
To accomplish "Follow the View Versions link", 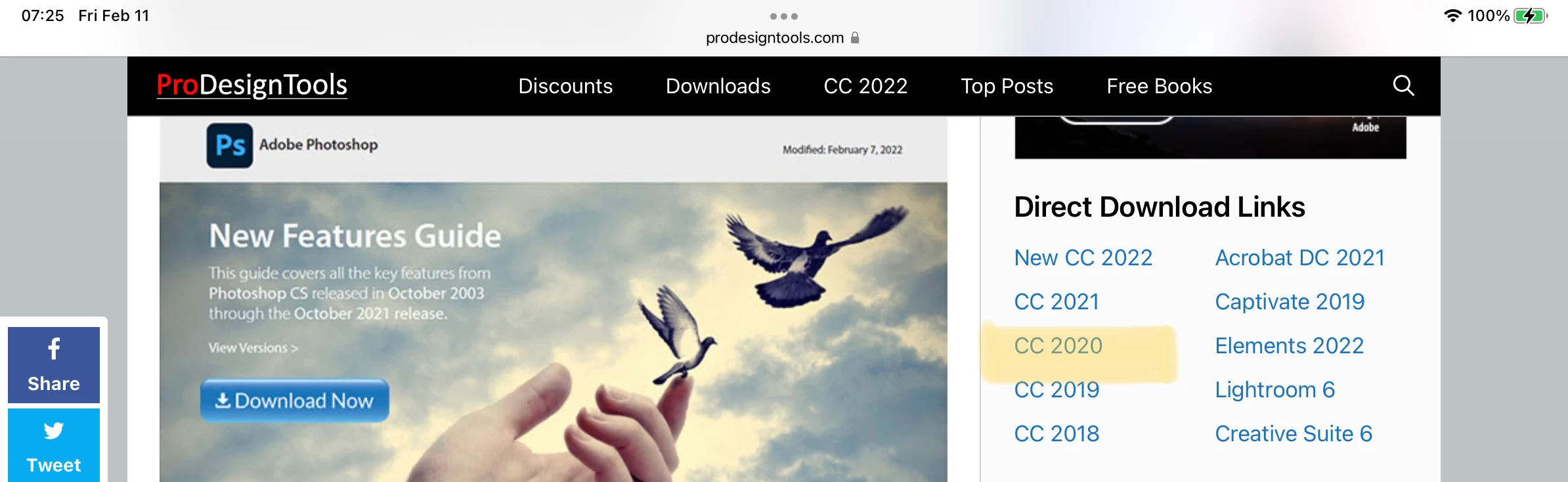I will pos(253,348).
